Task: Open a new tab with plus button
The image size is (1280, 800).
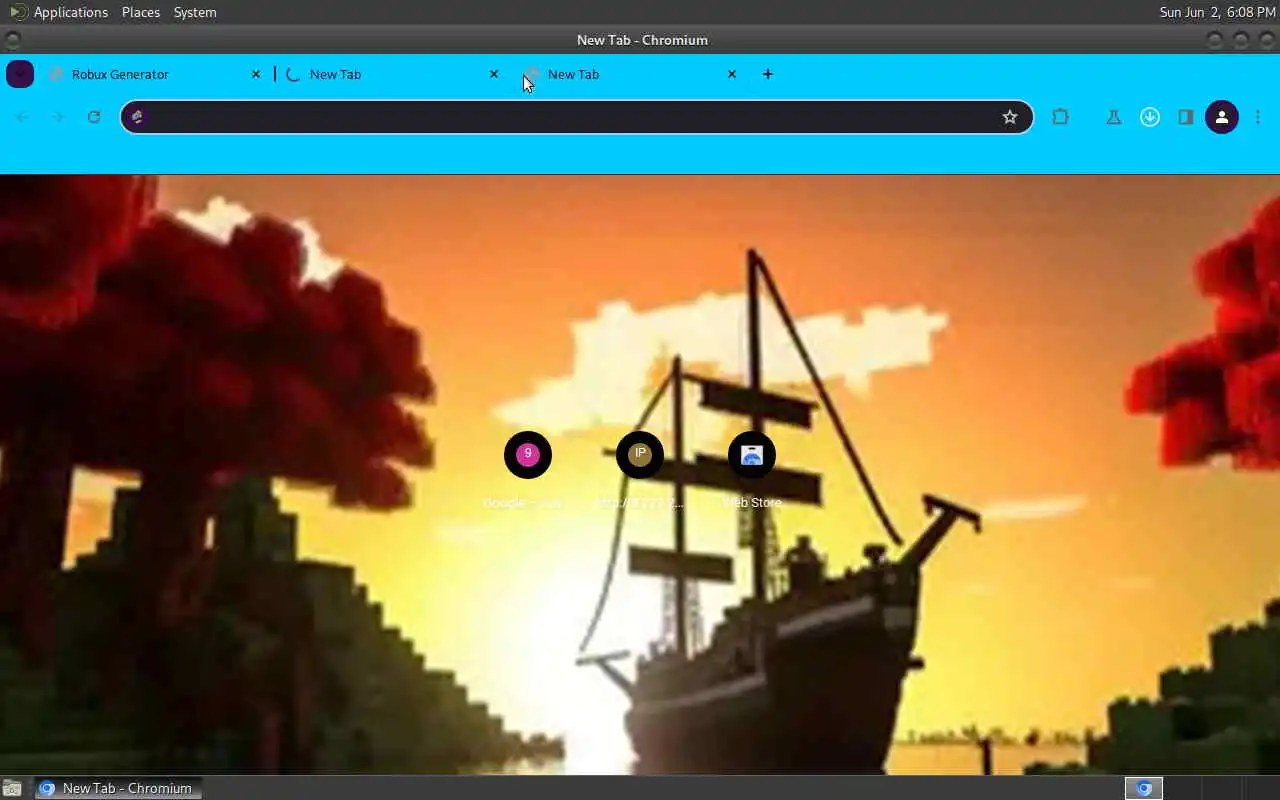Action: [768, 74]
